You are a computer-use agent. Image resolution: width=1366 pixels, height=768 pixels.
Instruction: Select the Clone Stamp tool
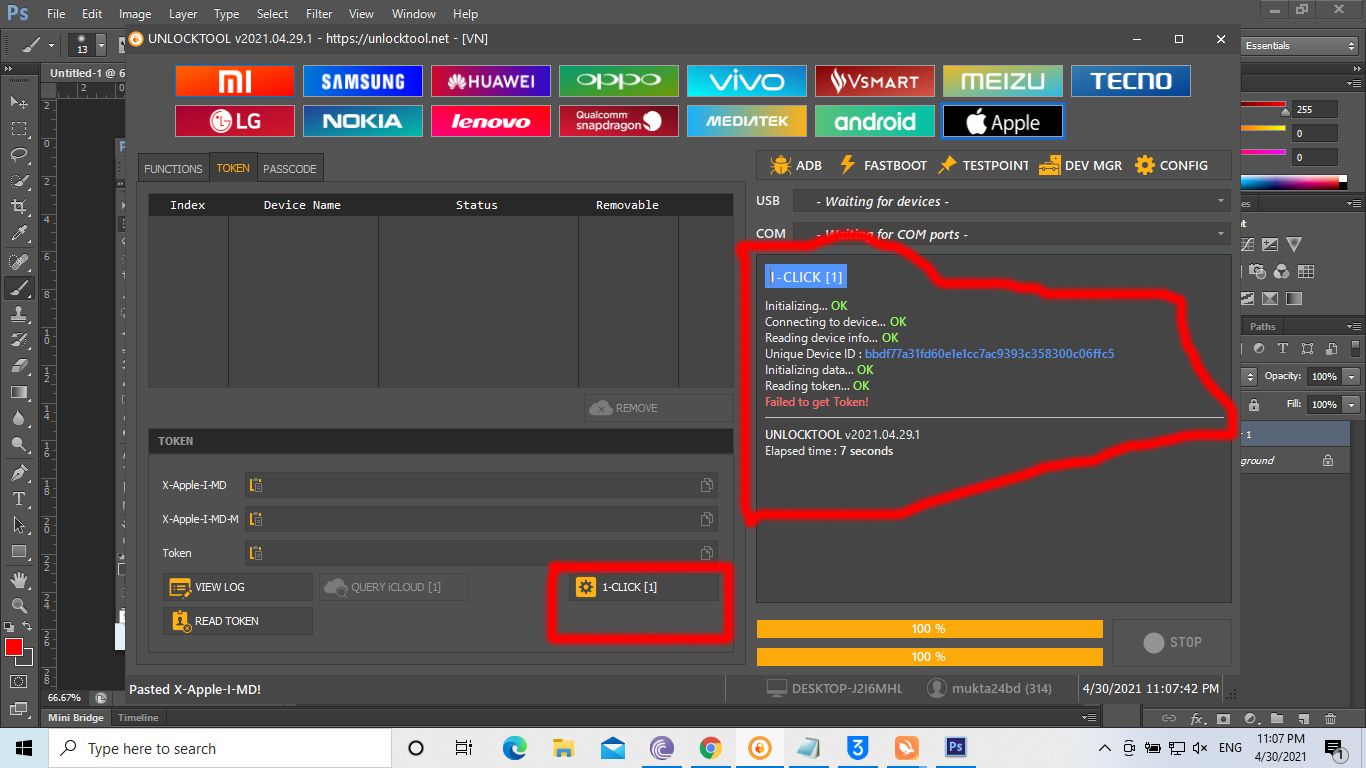tap(19, 314)
